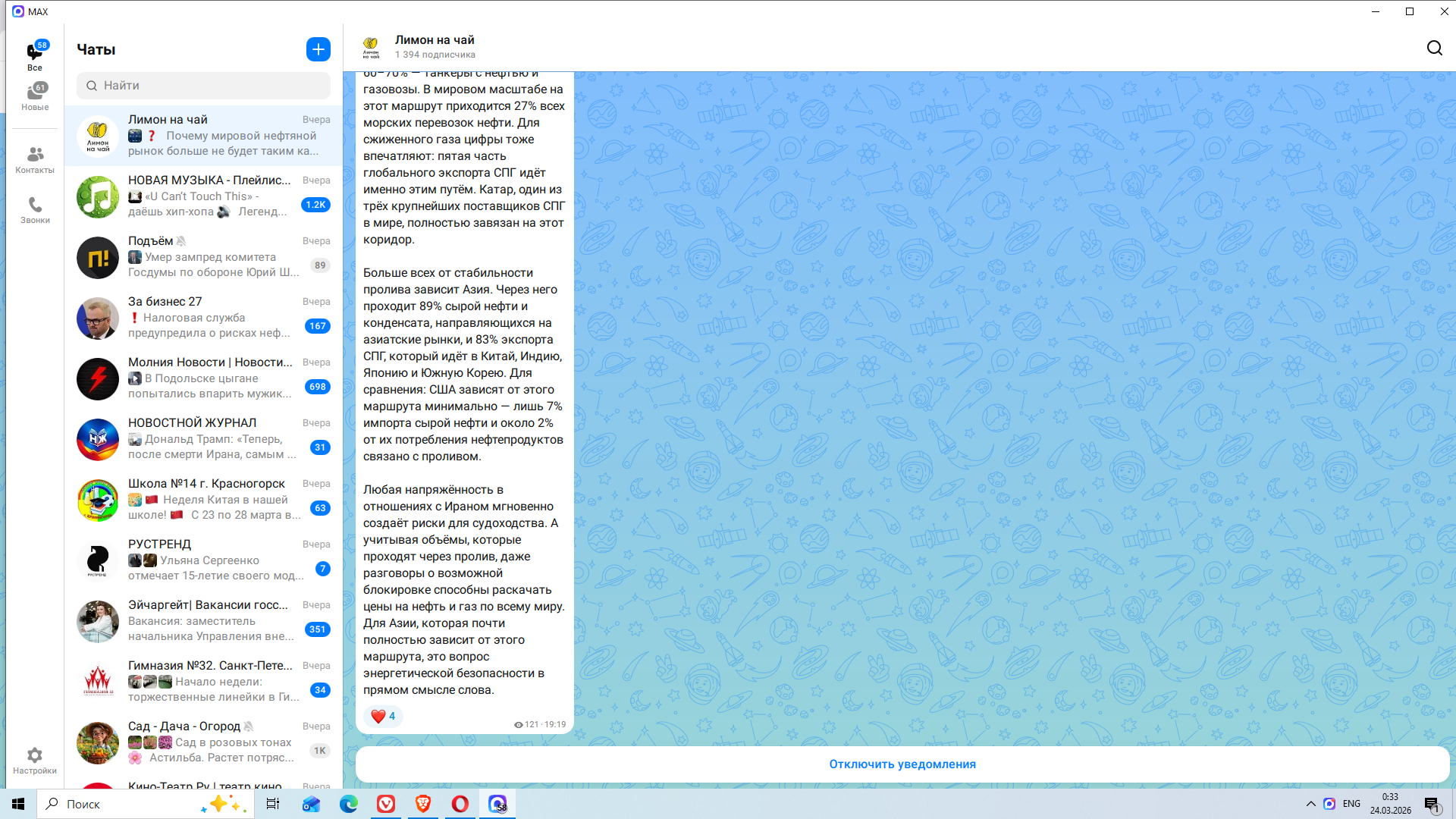Switch to the Все chats tab
The height and width of the screenshot is (819, 1456).
(35, 56)
